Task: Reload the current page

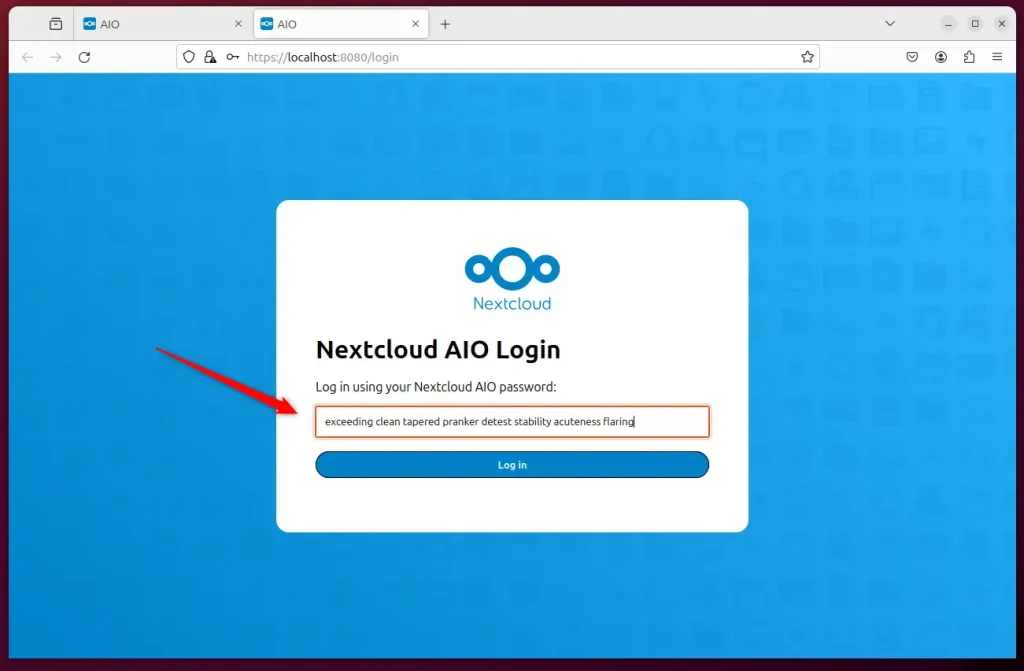Action: tap(84, 57)
